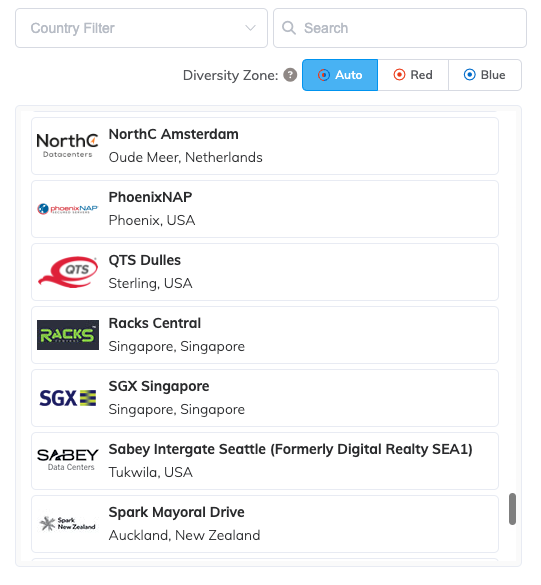Click the phoenixNAP logo
541x585 pixels.
[68, 209]
